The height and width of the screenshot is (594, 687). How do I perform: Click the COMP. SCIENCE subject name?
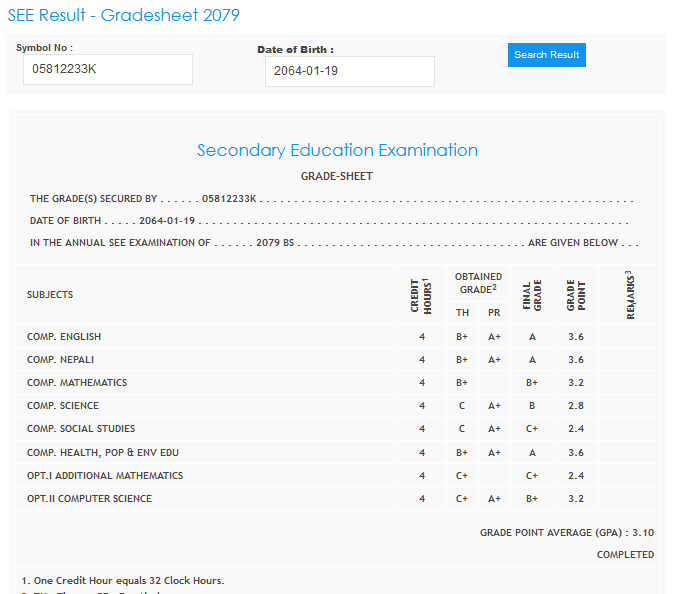63,406
